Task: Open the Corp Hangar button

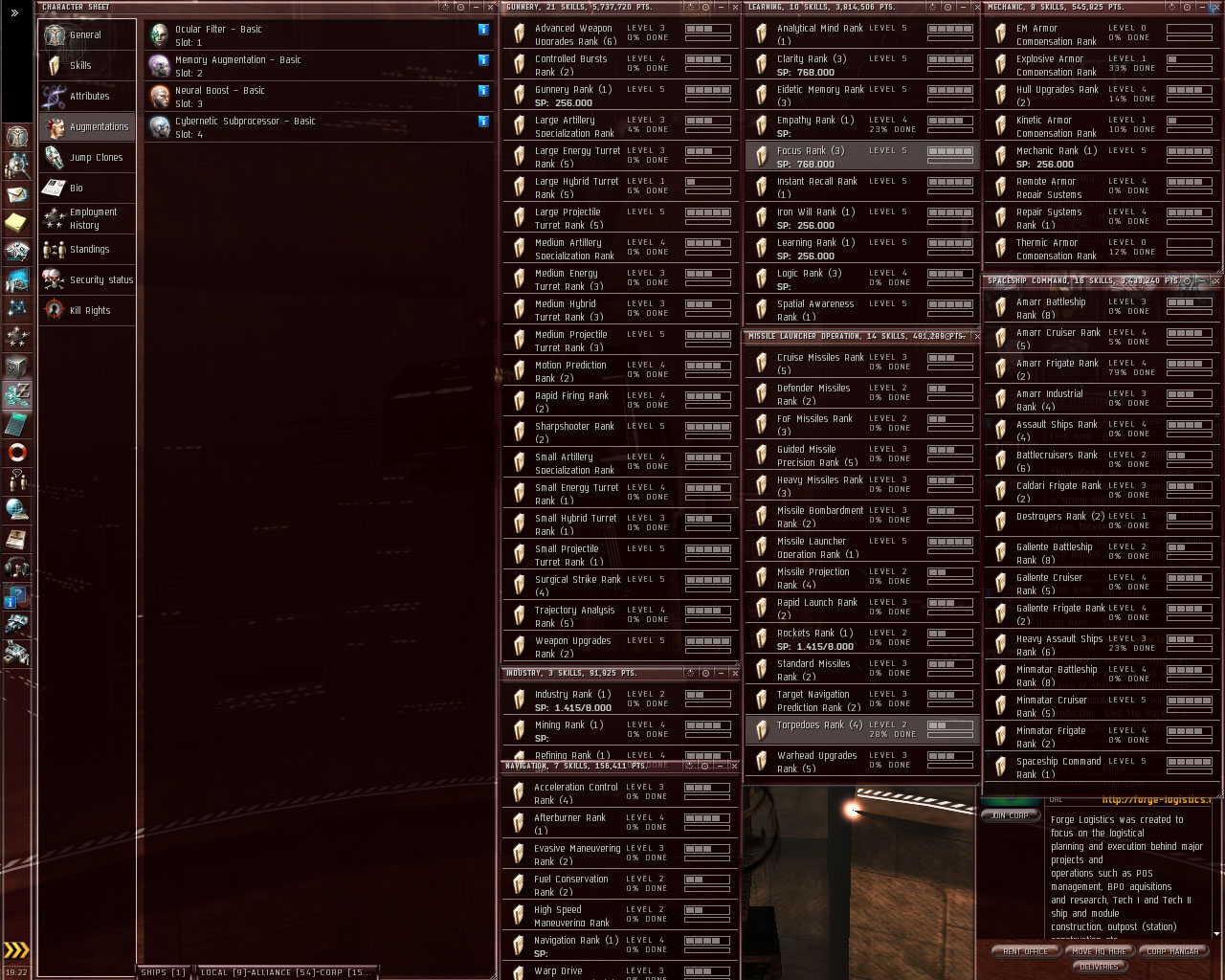Action: (x=1172, y=951)
